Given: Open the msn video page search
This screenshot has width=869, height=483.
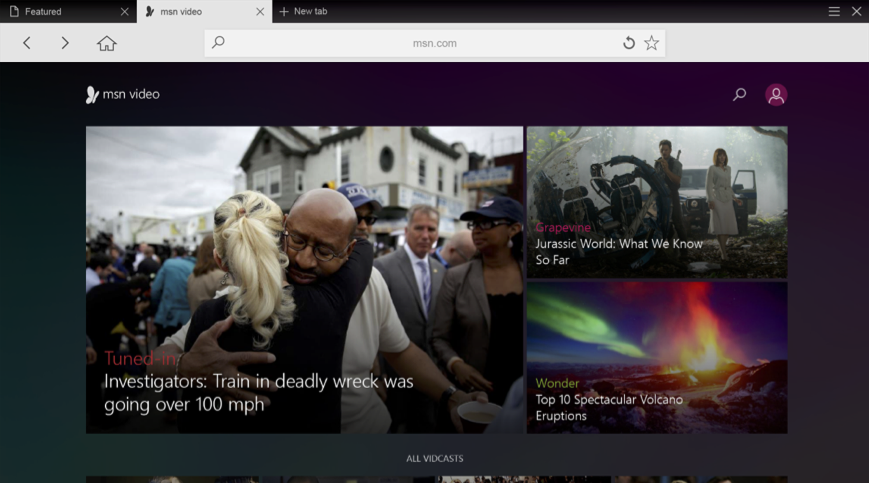Looking at the screenshot, I should click(740, 94).
